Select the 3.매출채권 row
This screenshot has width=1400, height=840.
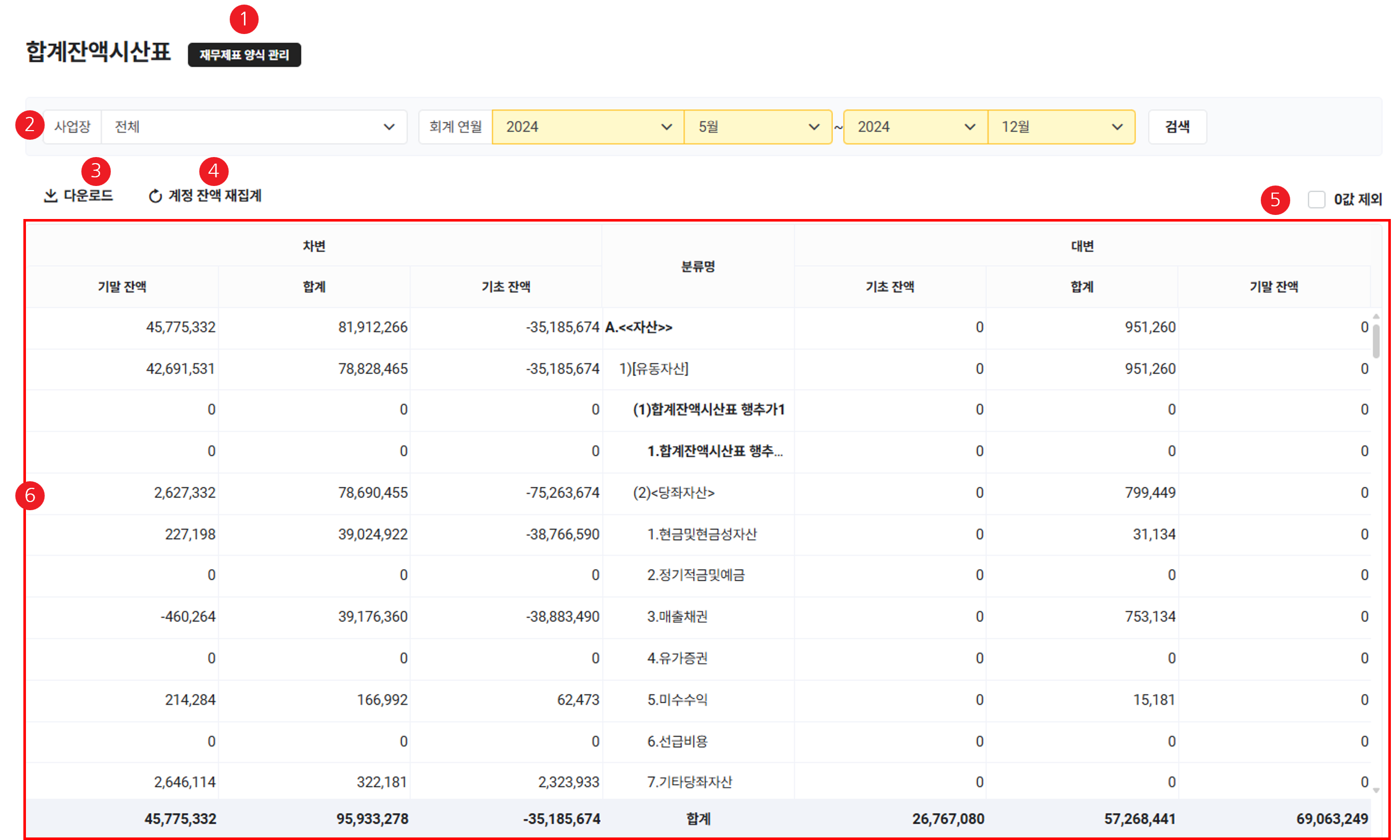677,616
